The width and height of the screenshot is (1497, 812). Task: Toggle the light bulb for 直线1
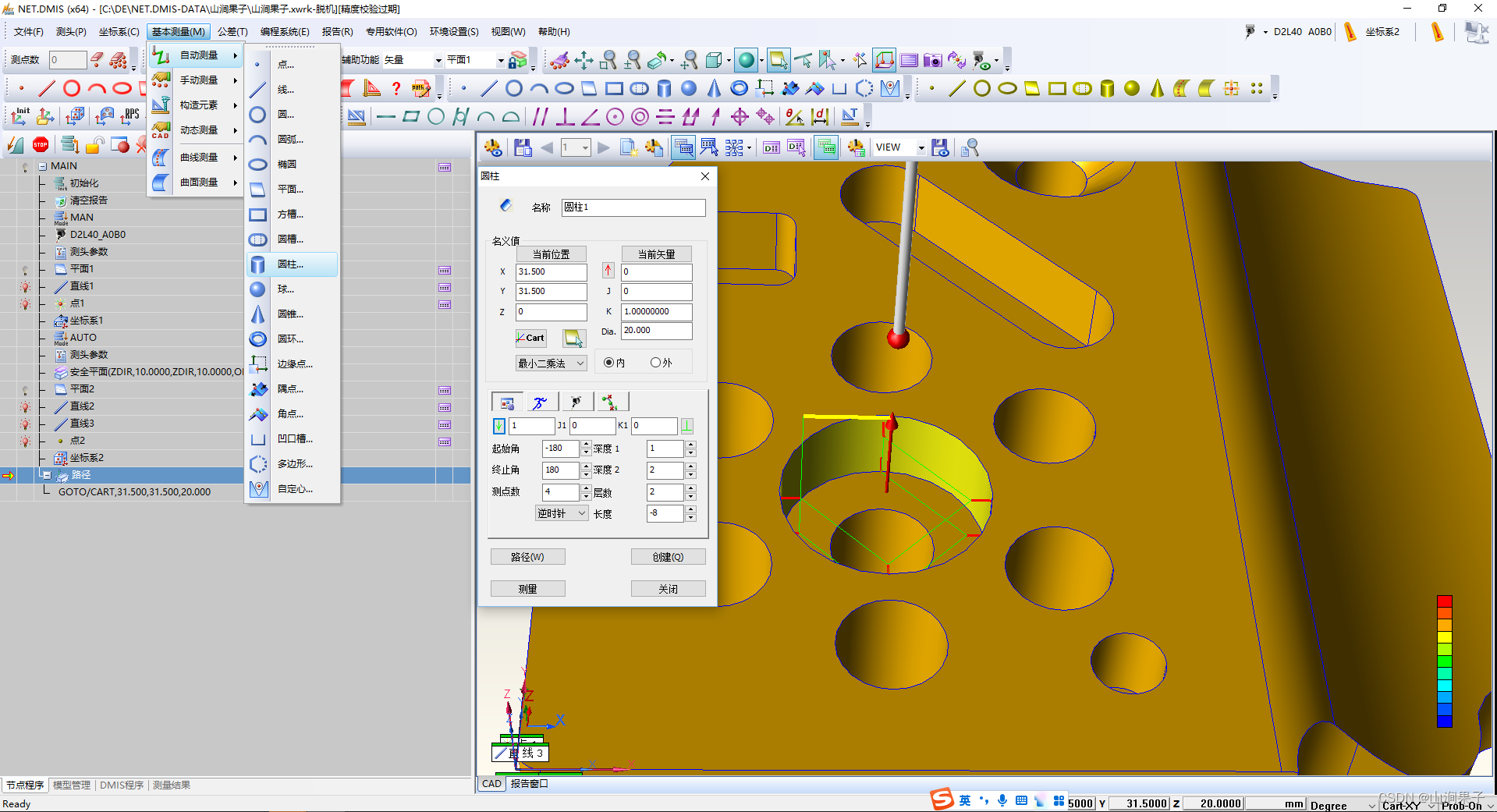pyautogui.click(x=25, y=287)
